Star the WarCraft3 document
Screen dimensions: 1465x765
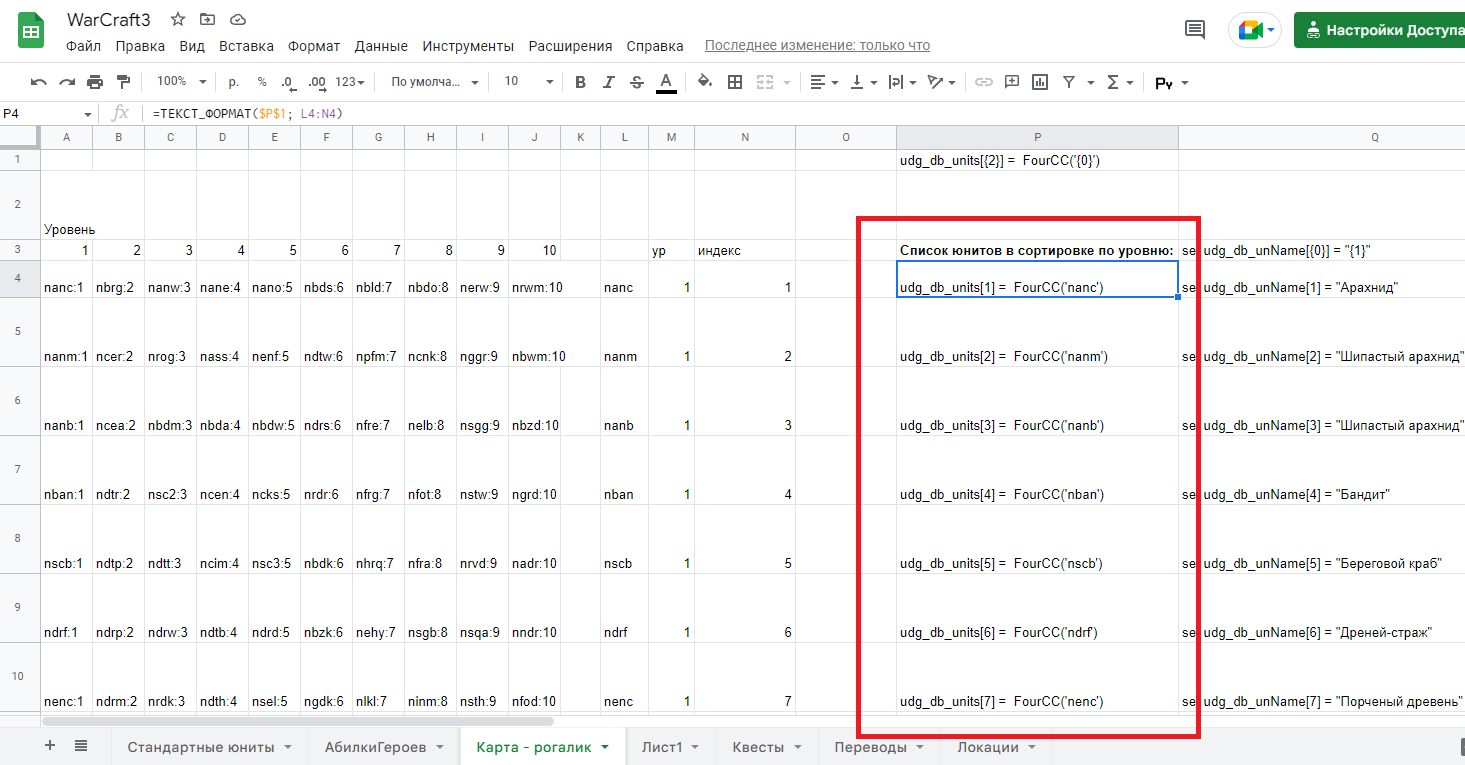point(178,19)
